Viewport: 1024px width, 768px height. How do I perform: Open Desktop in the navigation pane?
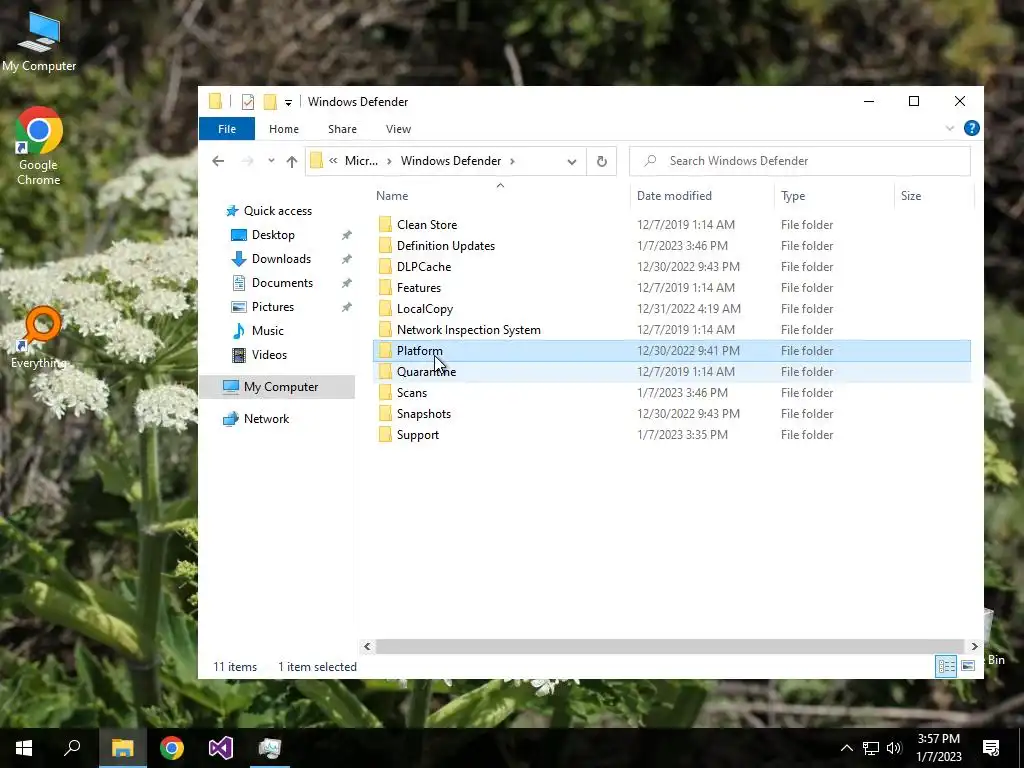(x=273, y=234)
